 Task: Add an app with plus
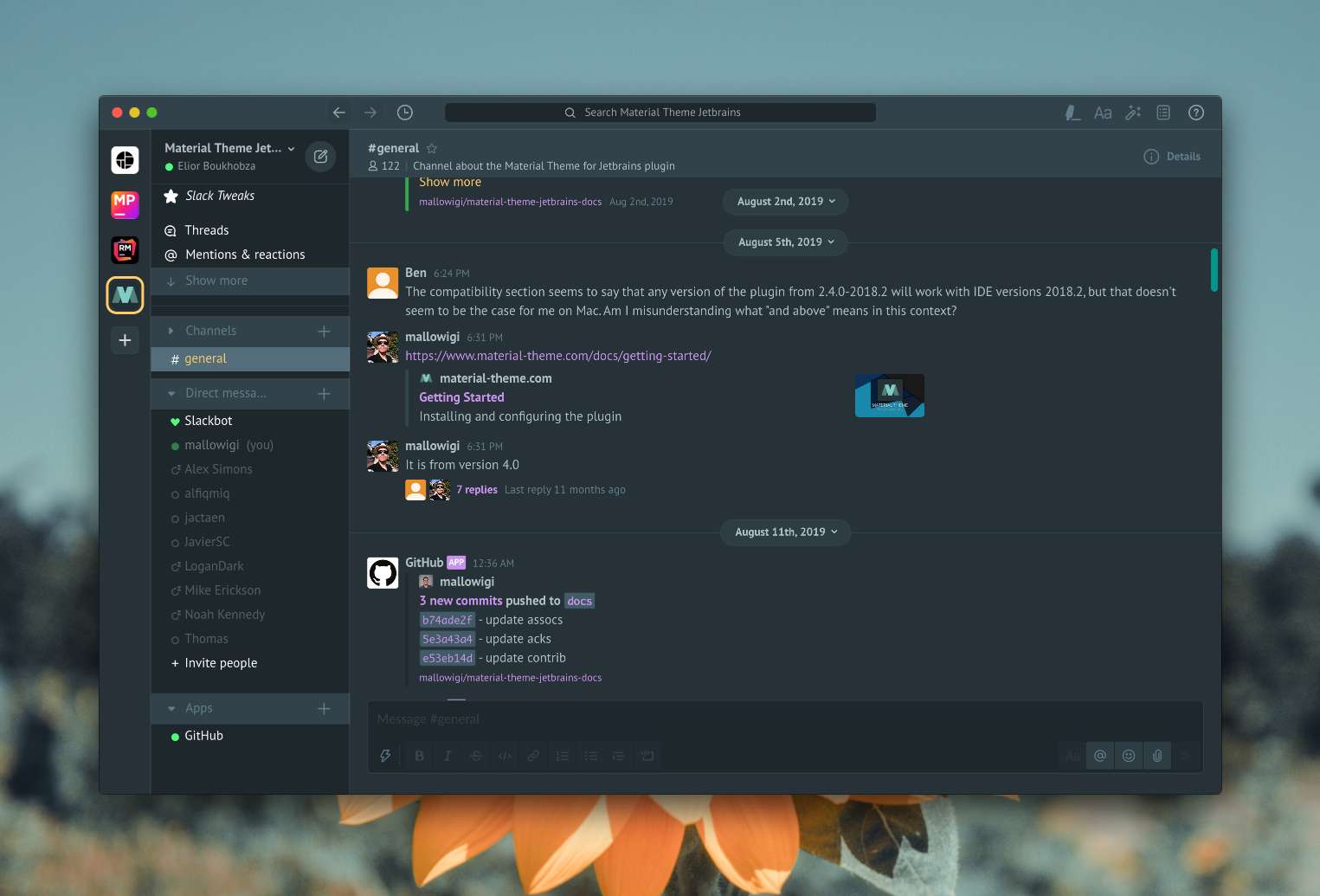[324, 708]
